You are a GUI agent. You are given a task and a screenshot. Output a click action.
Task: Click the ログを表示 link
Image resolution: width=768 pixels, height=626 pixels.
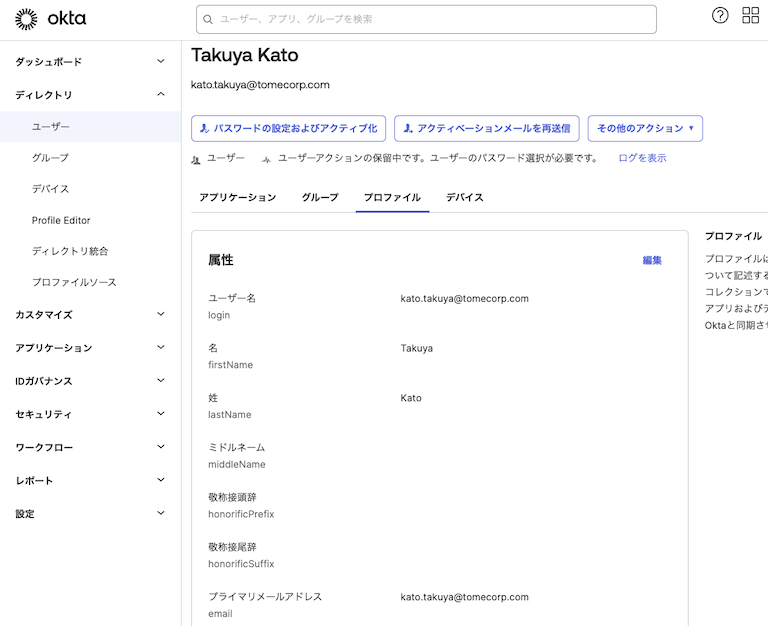642,158
